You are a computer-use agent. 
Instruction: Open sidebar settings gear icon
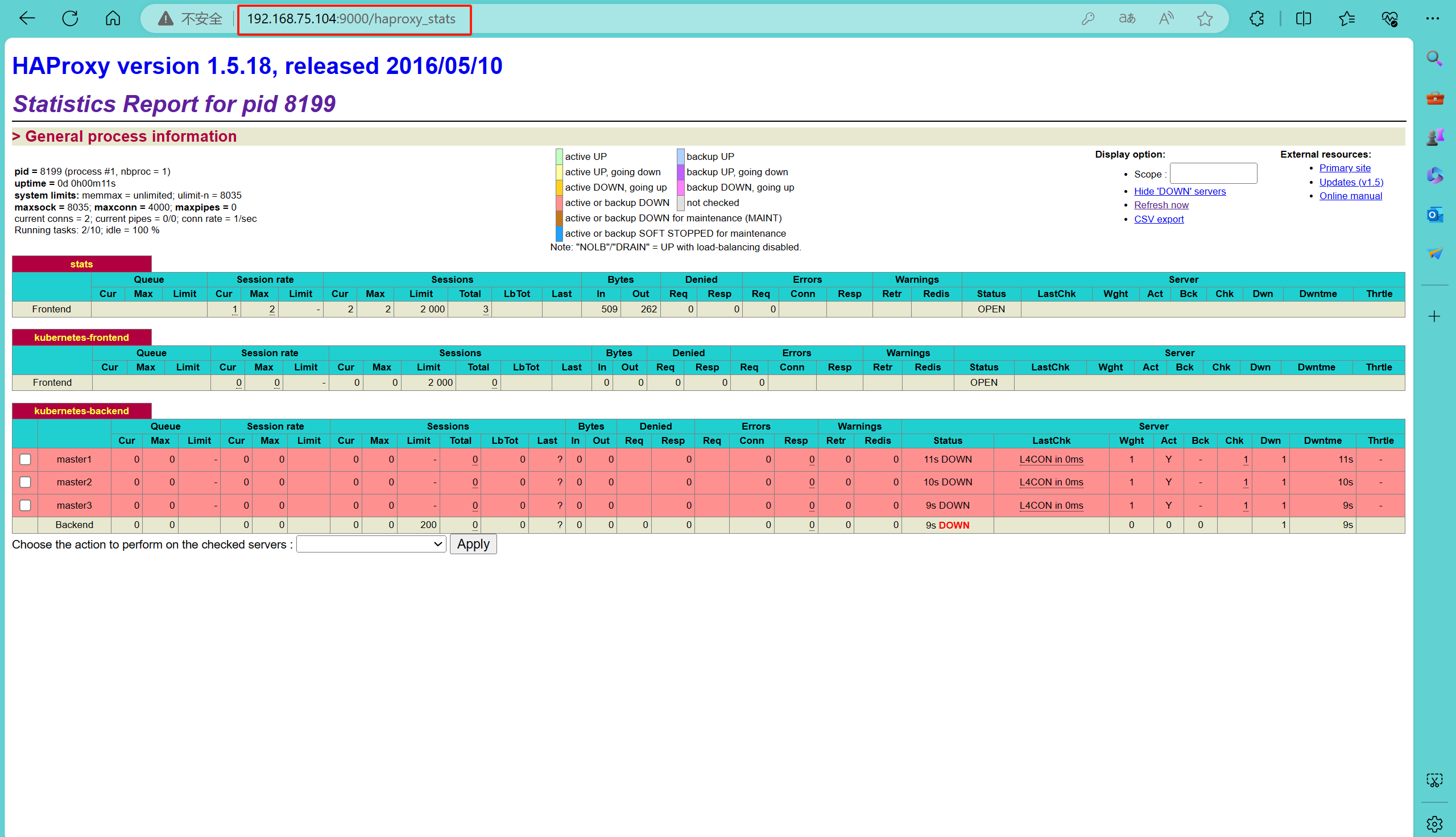pyautogui.click(x=1434, y=824)
